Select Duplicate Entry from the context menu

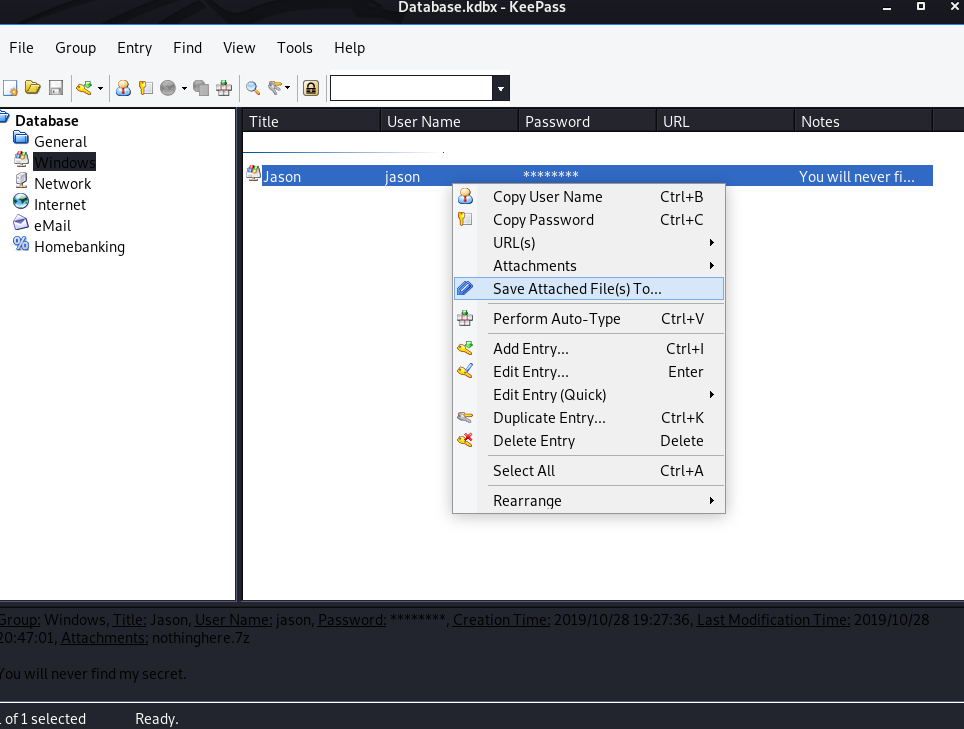coord(549,417)
